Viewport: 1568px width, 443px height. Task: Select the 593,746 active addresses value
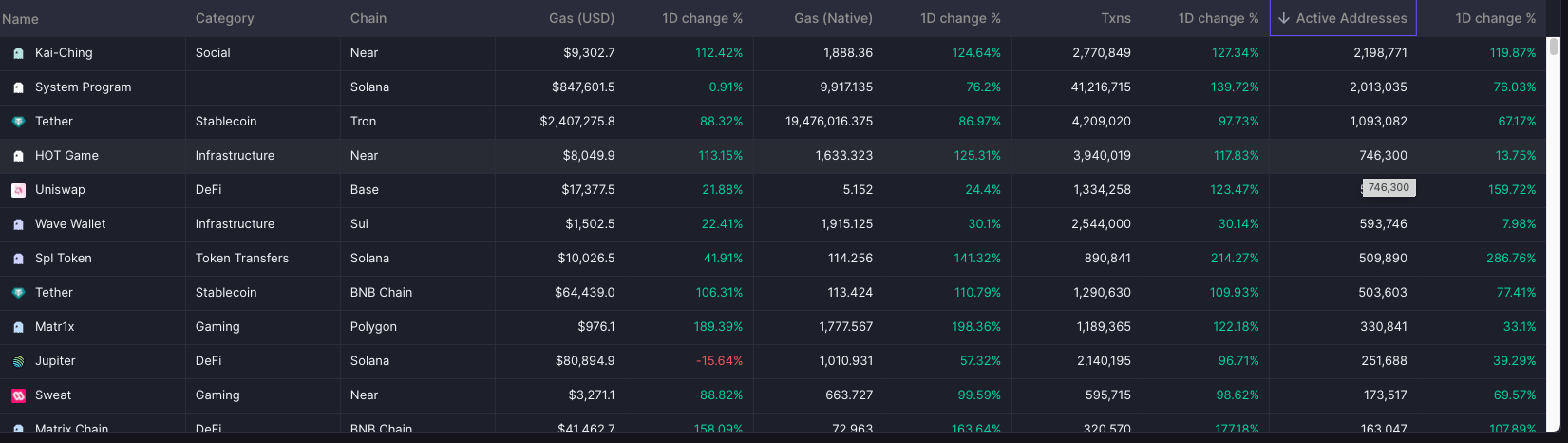1383,224
